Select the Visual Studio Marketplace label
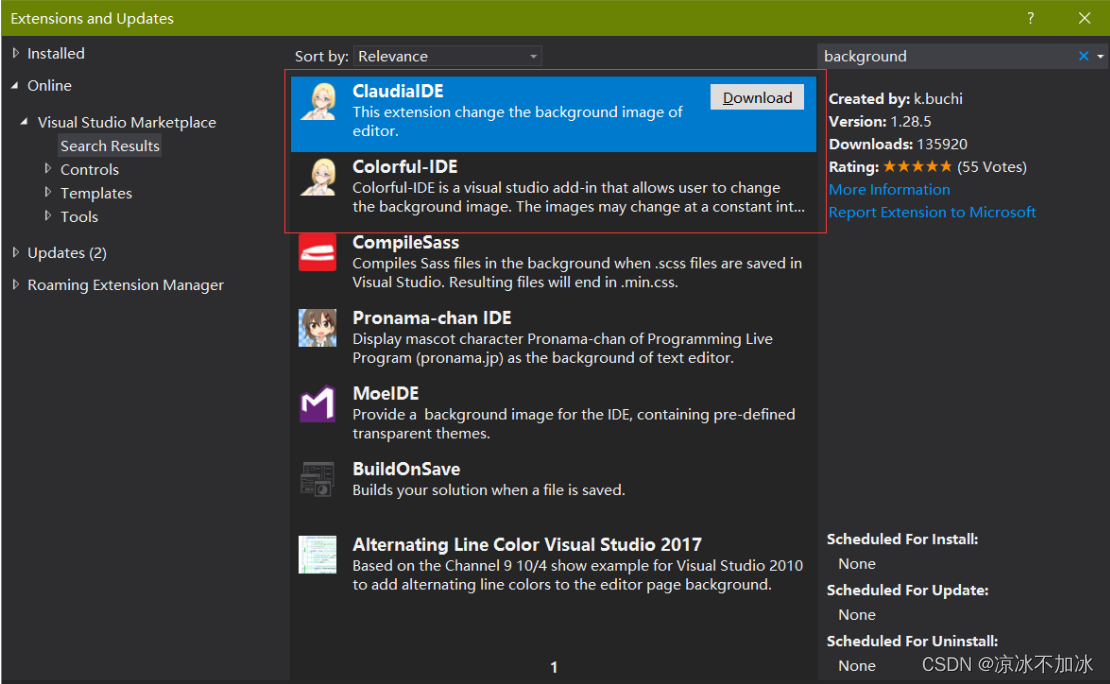The image size is (1110, 684). point(127,122)
